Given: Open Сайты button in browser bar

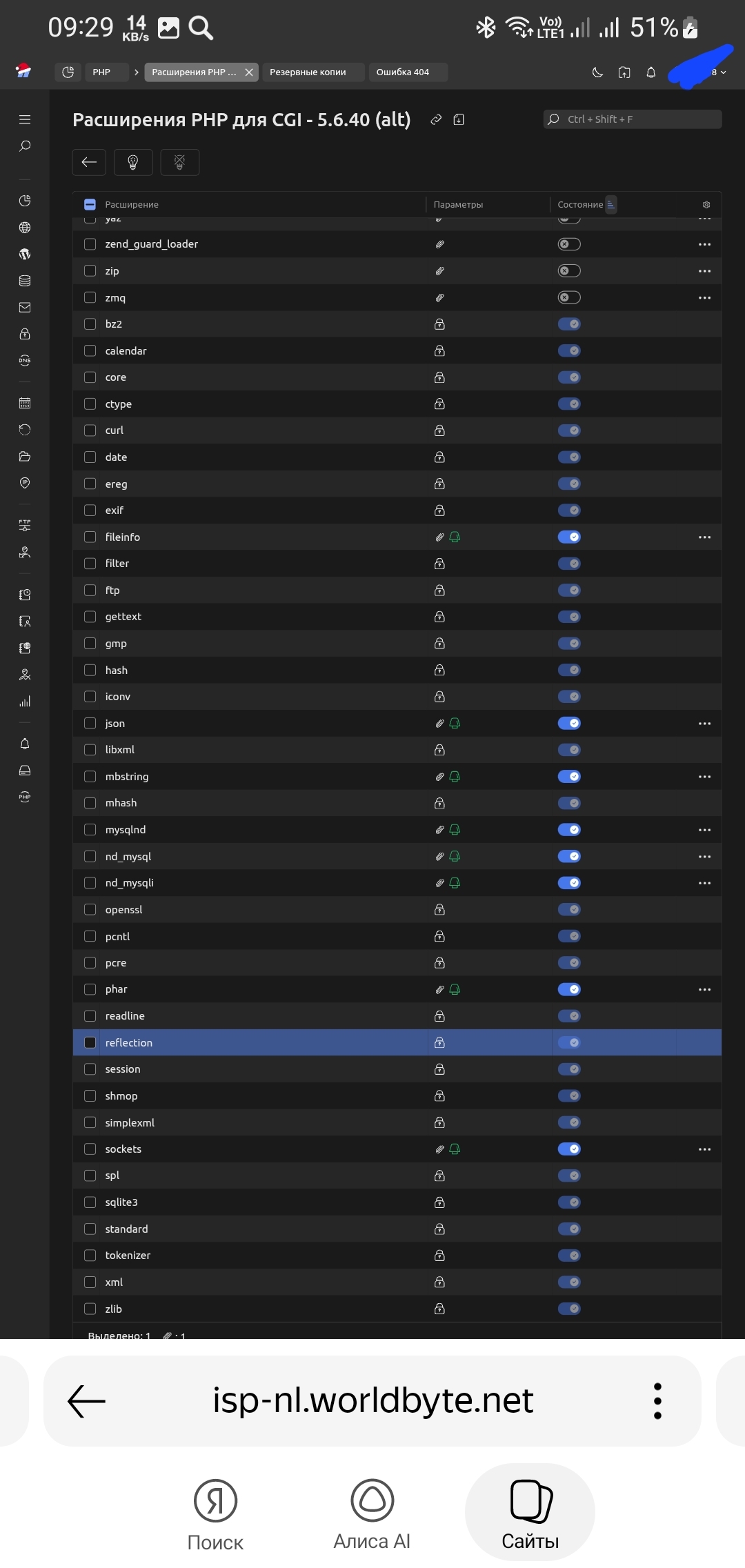Looking at the screenshot, I should click(x=530, y=1512).
